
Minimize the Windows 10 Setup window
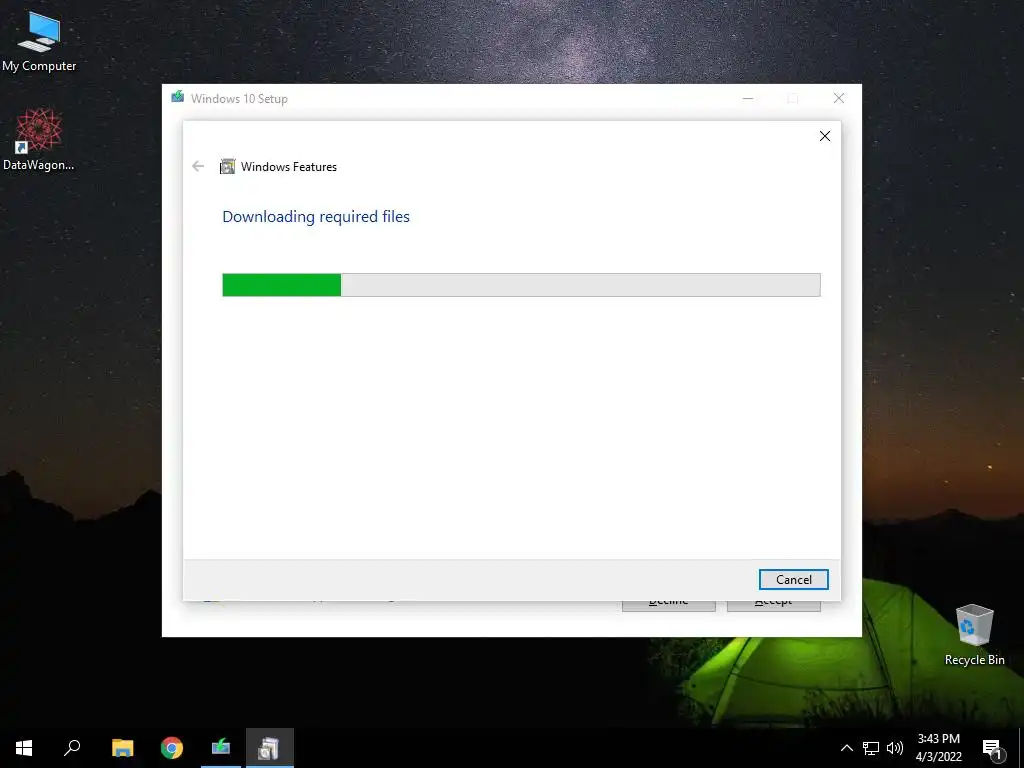tap(748, 98)
